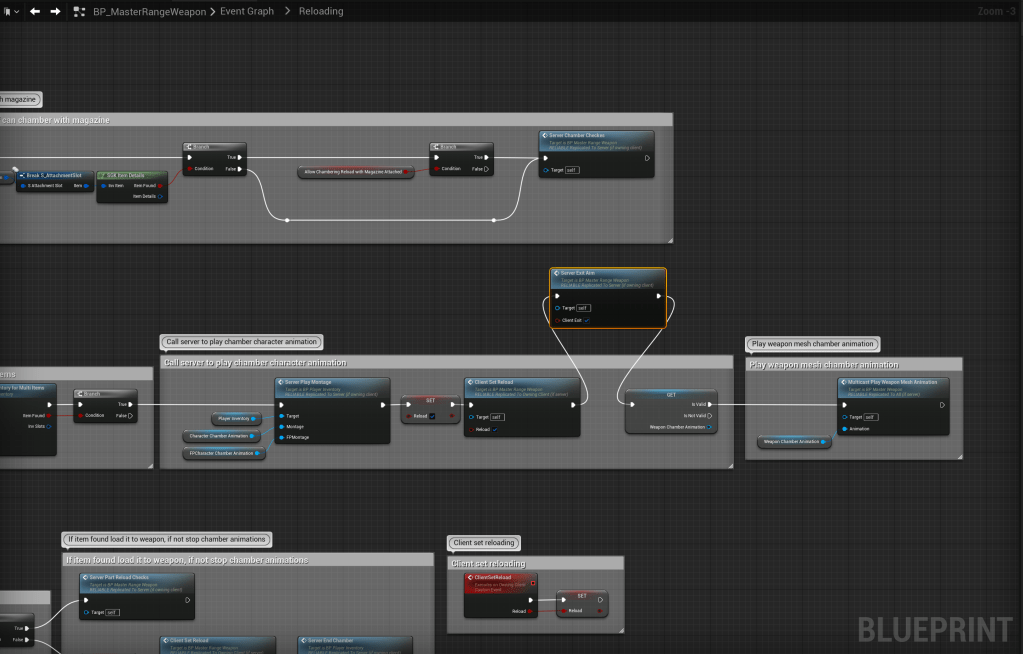This screenshot has height=654, width=1023.
Task: Toggle the Reload checkbox on the SET node
Action: (432, 416)
